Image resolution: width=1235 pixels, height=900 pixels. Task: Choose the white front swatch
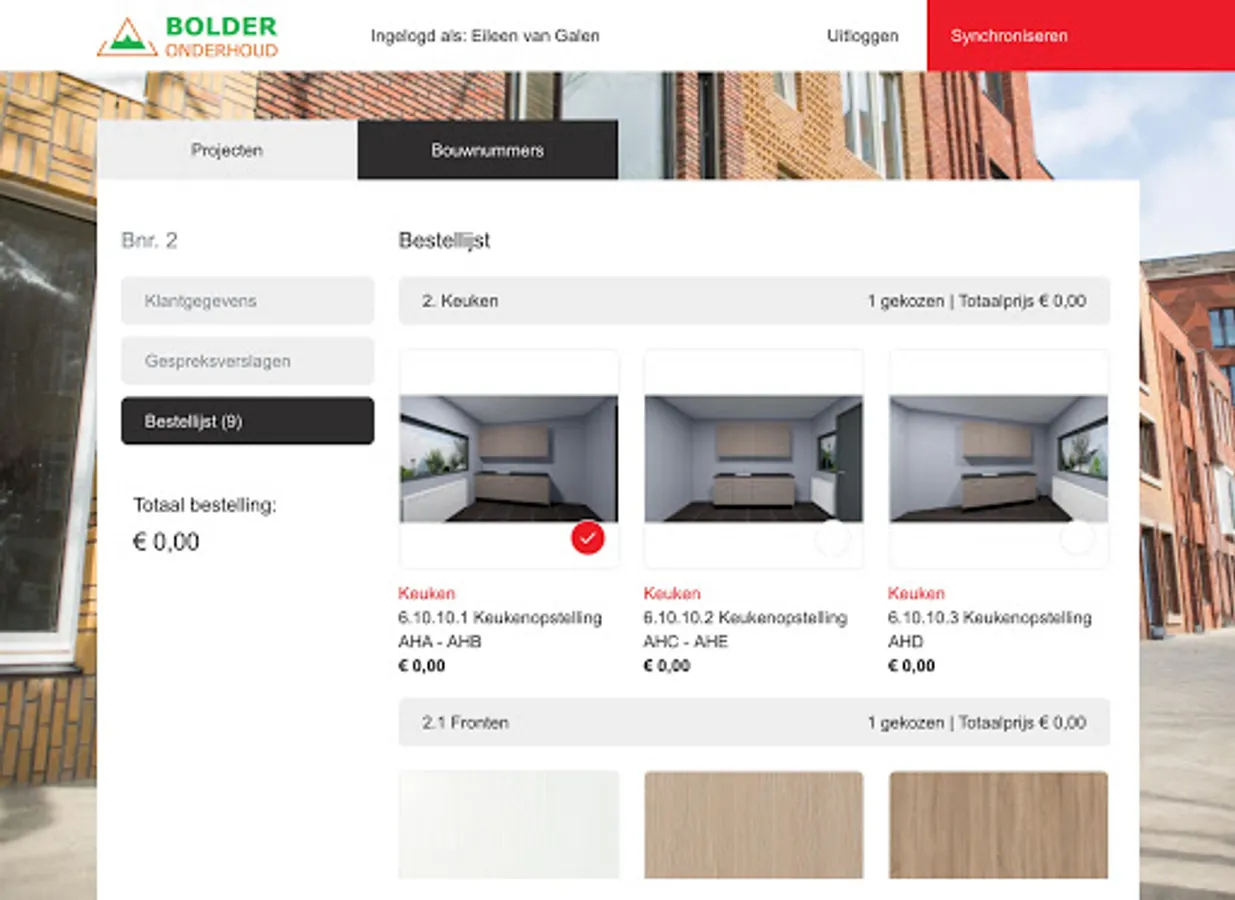(509, 825)
